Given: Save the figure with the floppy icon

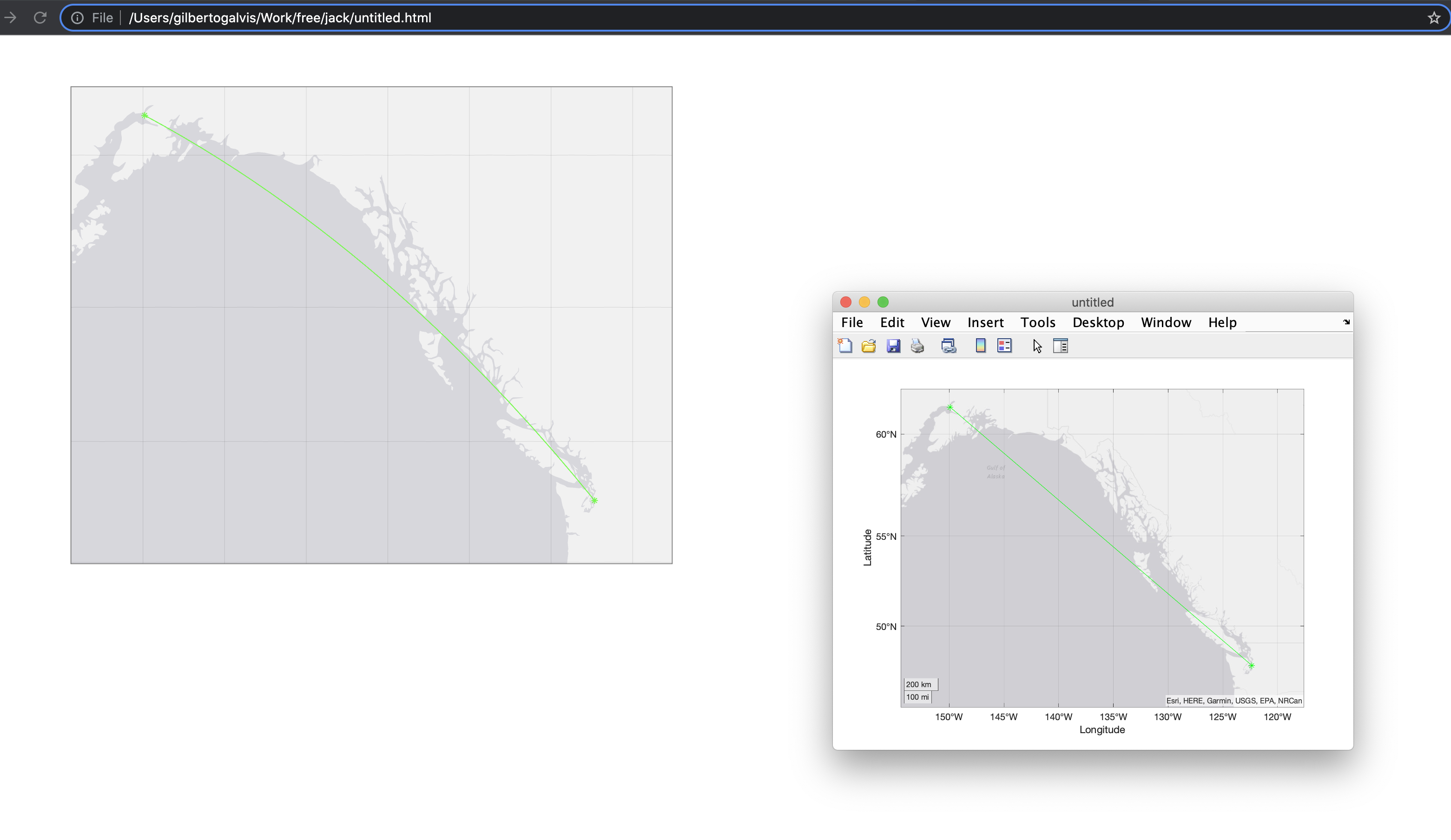Looking at the screenshot, I should tap(893, 346).
